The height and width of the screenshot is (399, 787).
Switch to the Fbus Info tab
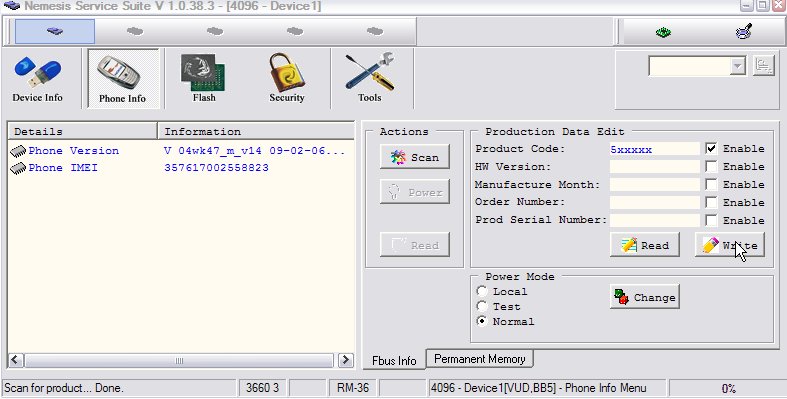[394, 360]
